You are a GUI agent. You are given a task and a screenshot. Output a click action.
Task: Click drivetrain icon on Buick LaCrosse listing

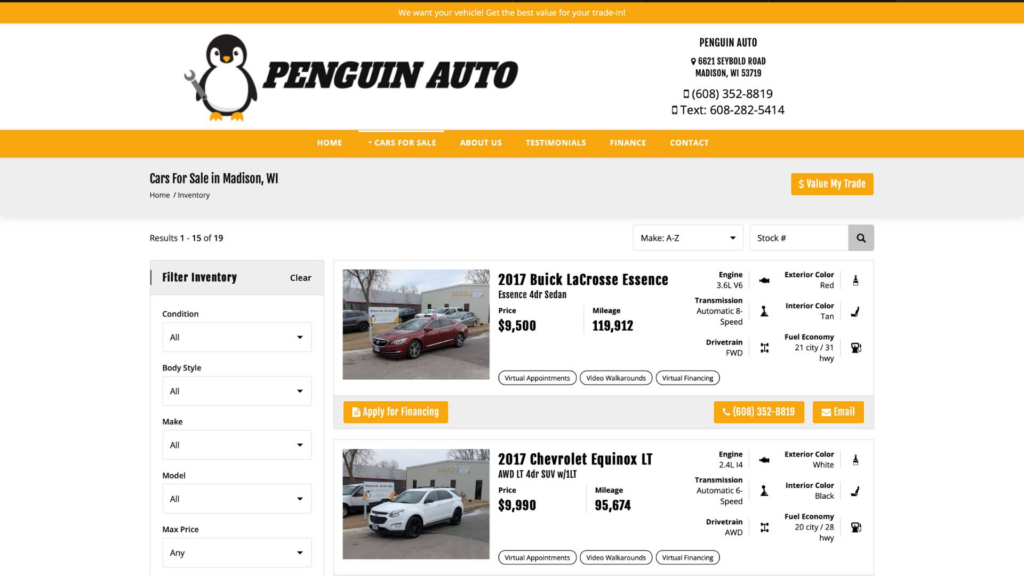coord(764,348)
